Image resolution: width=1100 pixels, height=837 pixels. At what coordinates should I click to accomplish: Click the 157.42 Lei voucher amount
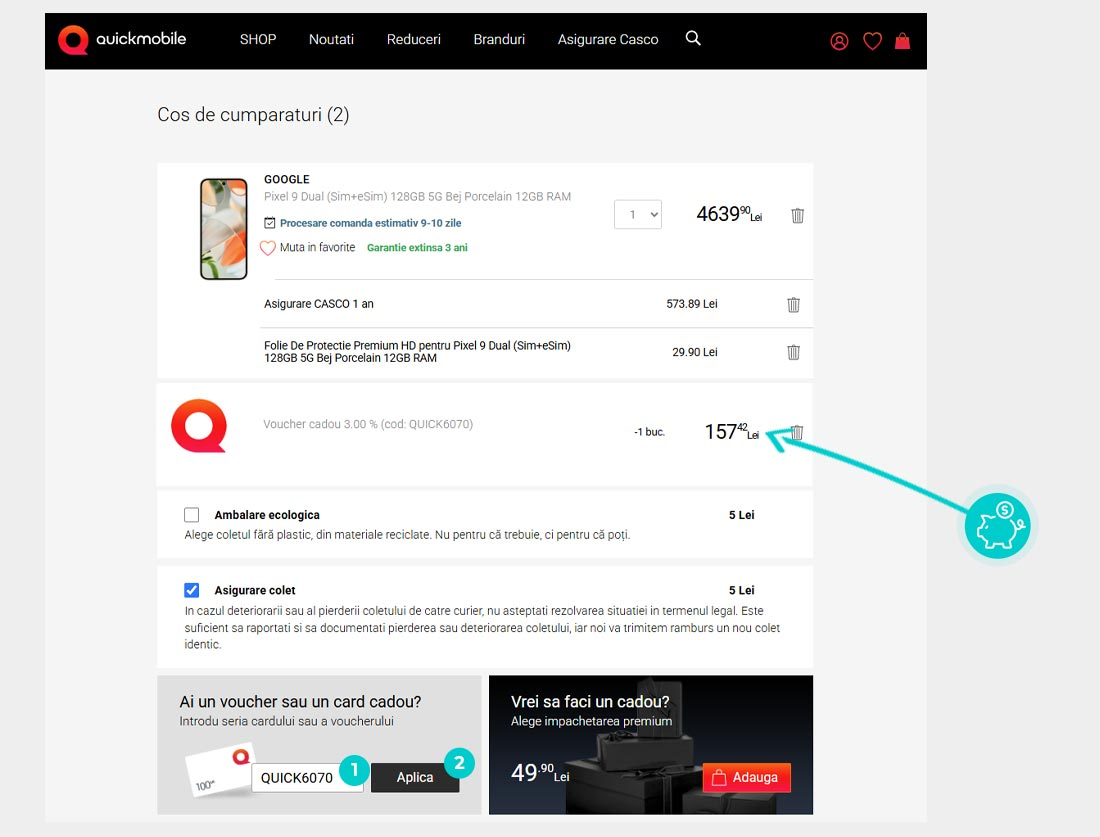(732, 431)
